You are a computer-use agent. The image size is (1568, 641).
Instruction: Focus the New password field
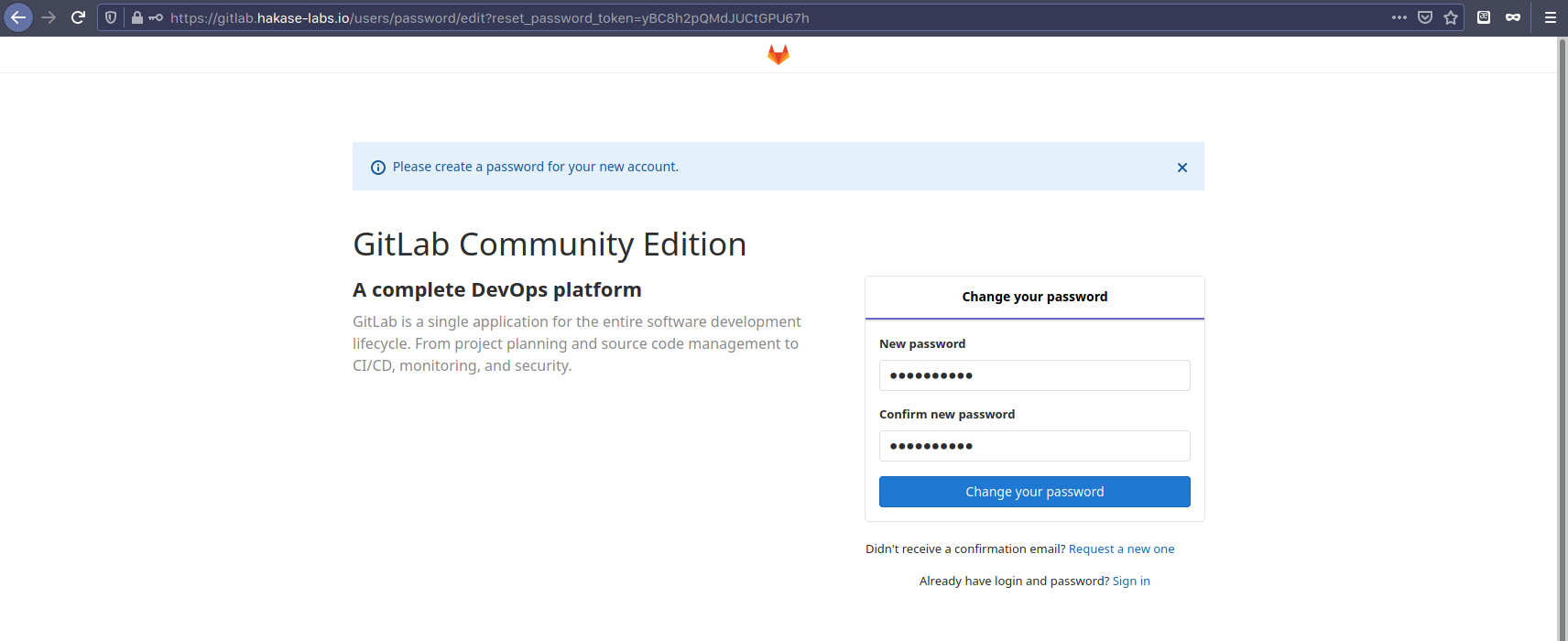coord(1034,375)
